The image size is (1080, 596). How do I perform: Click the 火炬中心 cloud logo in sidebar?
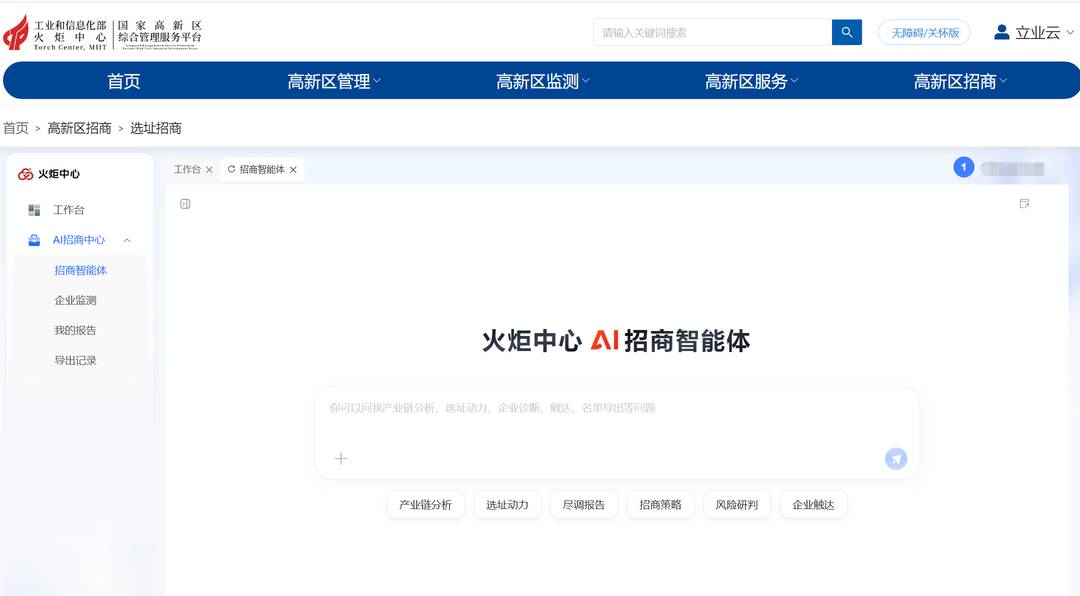click(25, 174)
